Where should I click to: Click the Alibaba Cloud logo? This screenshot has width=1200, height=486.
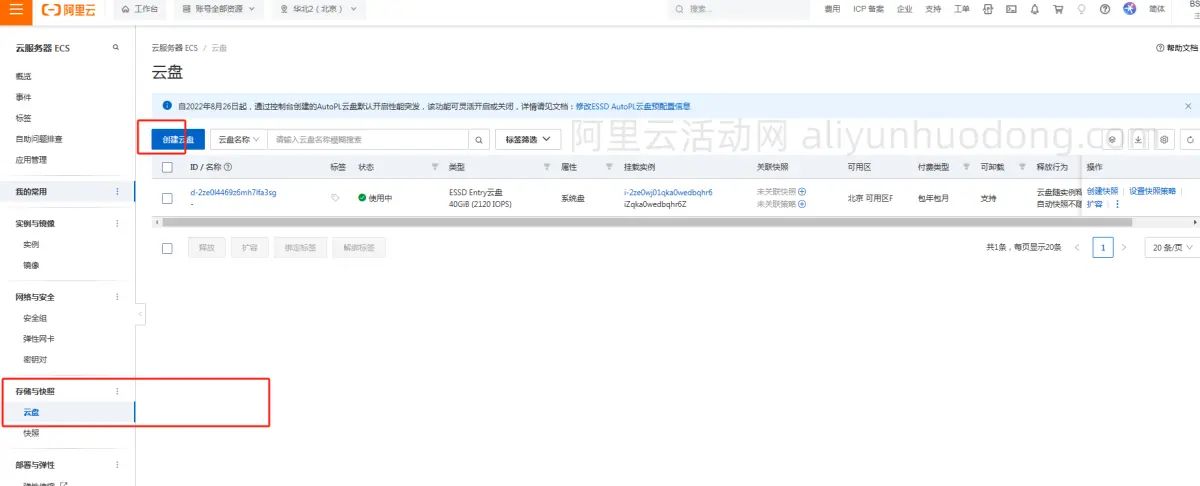pyautogui.click(x=71, y=9)
